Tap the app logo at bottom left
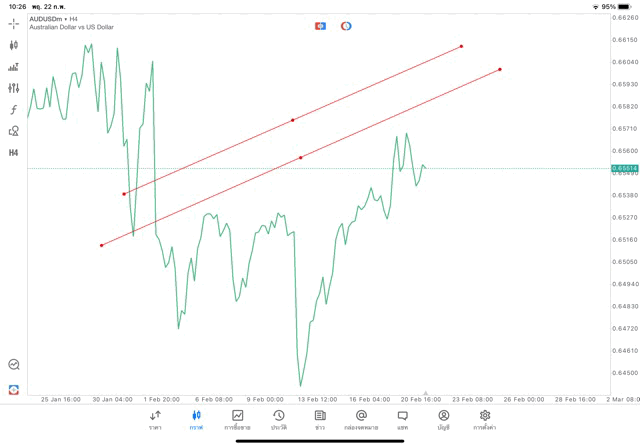Screen dimensions: 640x447 coord(13,389)
